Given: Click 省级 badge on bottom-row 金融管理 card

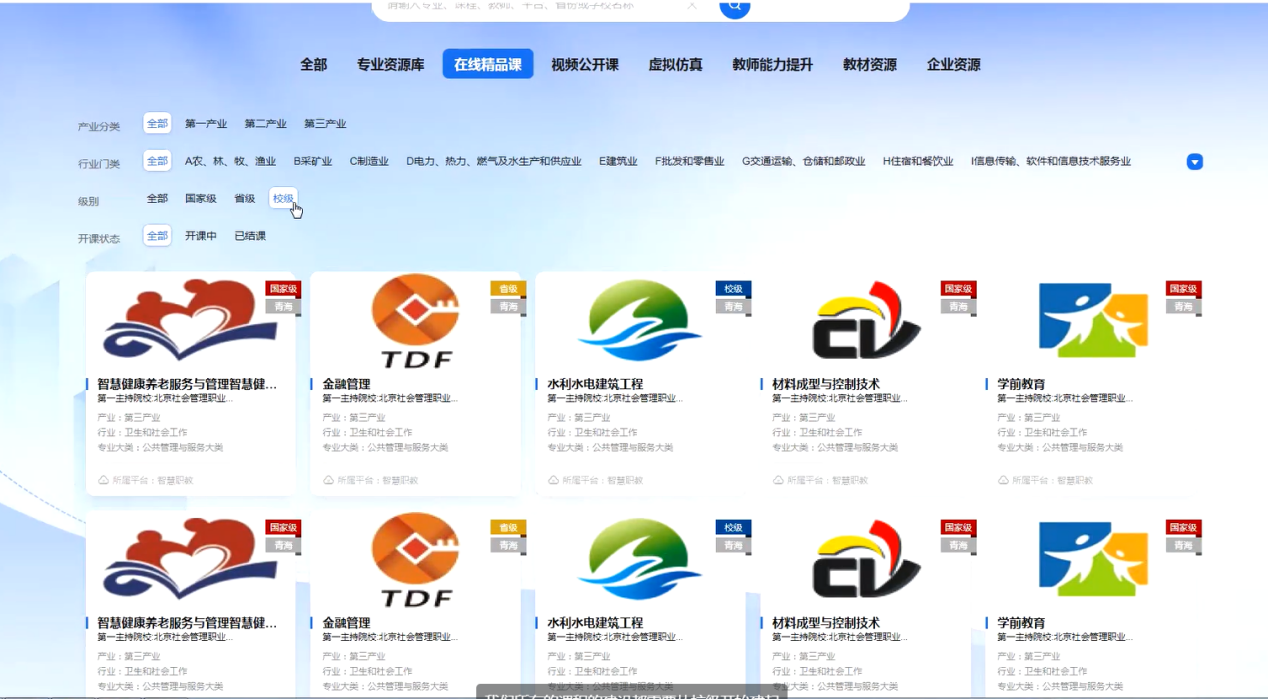Looking at the screenshot, I should 508,528.
